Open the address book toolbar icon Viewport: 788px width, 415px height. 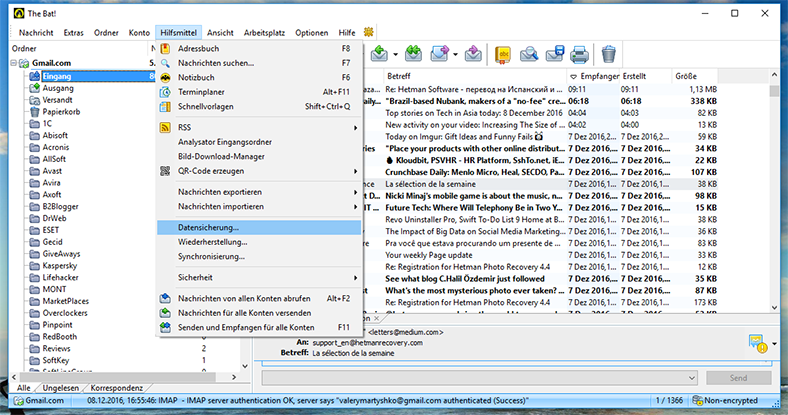[503, 54]
